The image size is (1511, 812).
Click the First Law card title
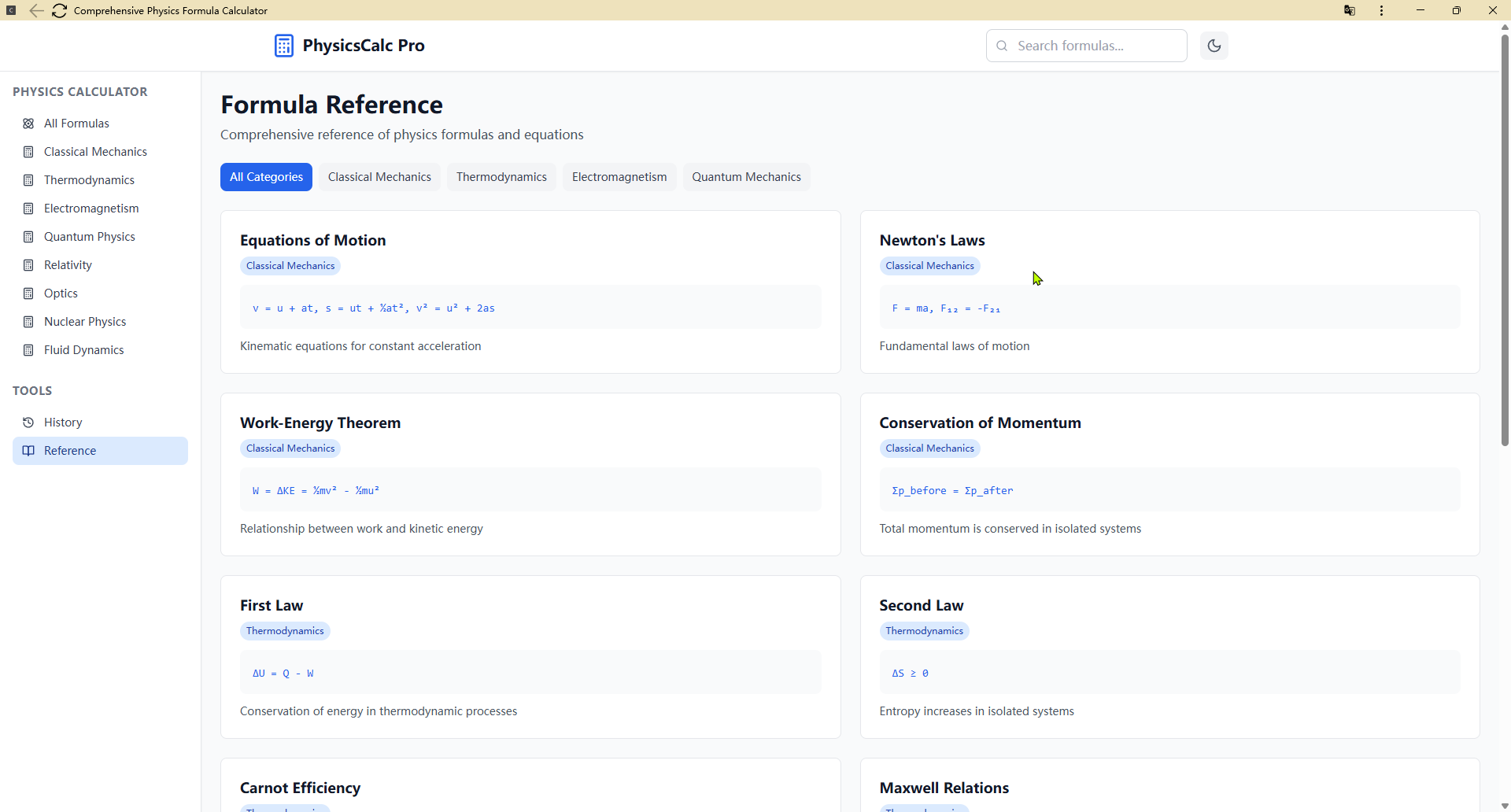(272, 605)
